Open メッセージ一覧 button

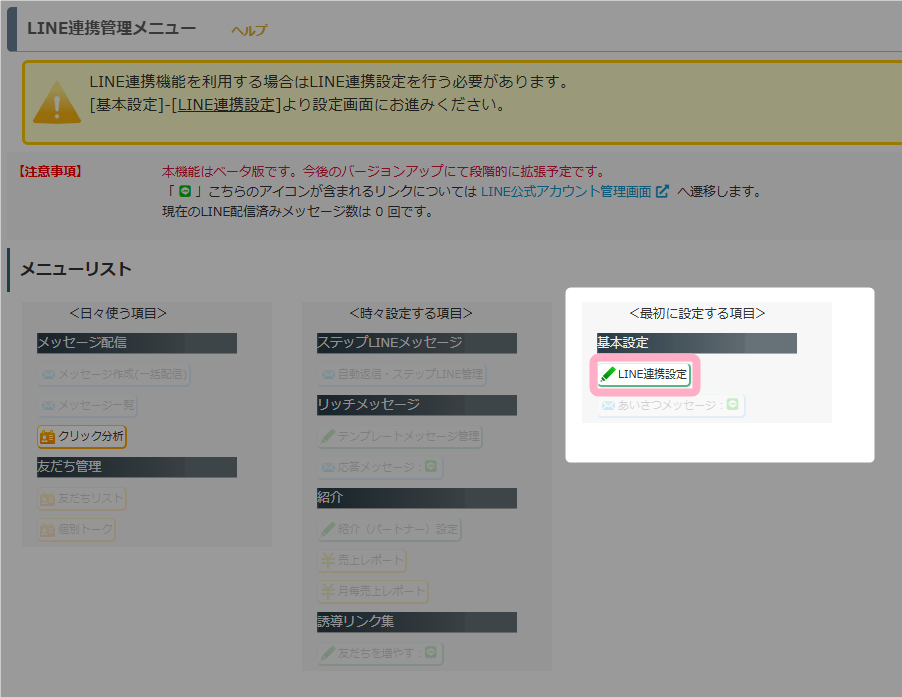(x=87, y=405)
